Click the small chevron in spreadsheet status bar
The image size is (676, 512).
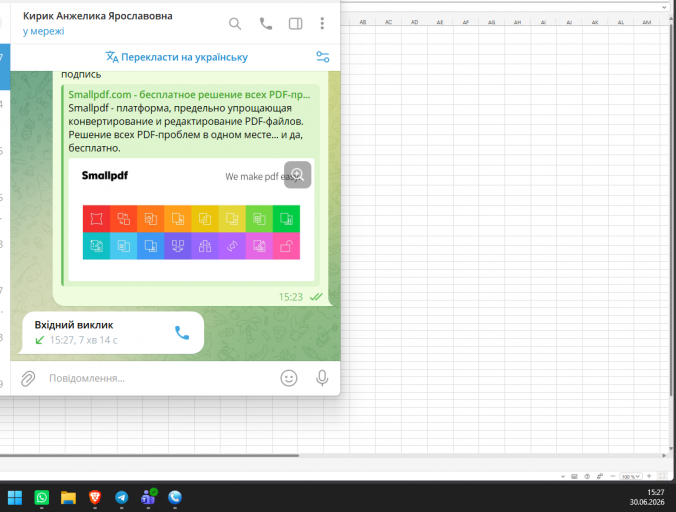[x=563, y=477]
